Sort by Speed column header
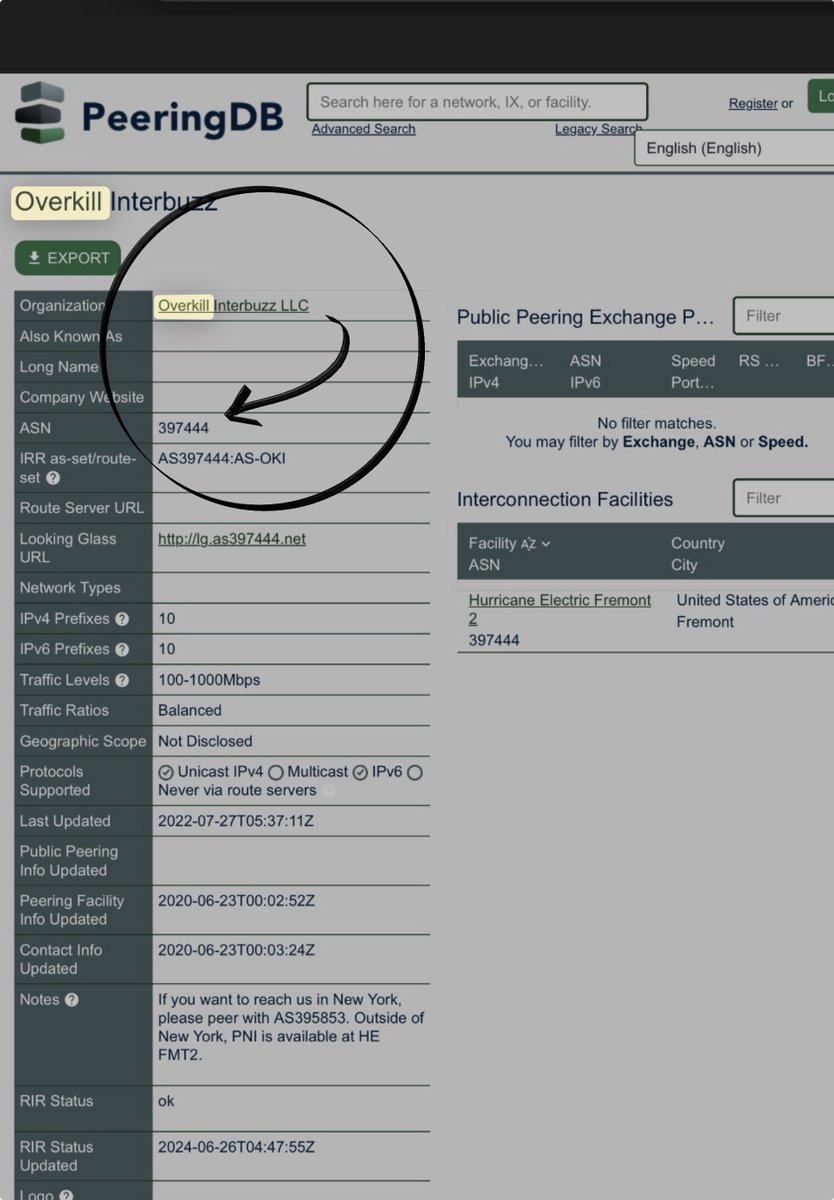The image size is (834, 1200). pos(693,361)
